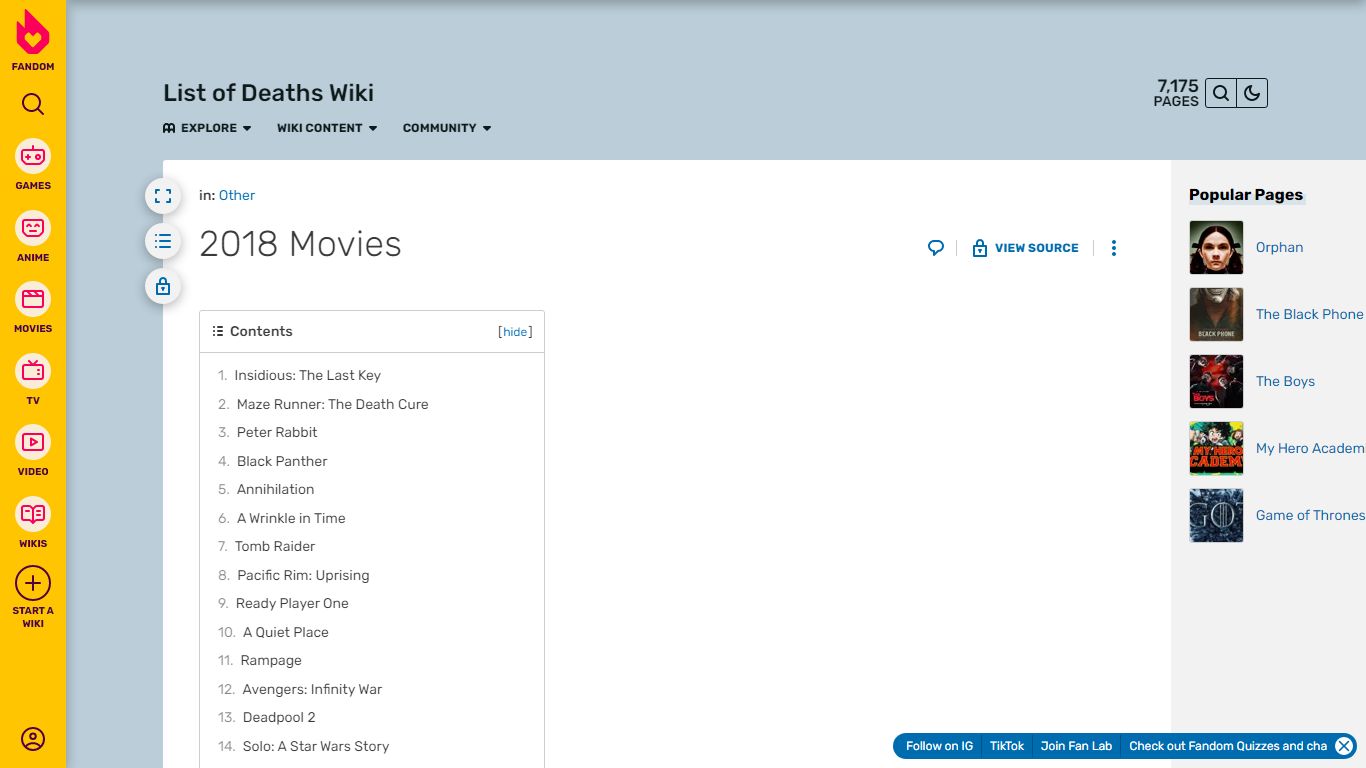Close the bottom promo bar
This screenshot has height=768, width=1366.
(x=1344, y=746)
